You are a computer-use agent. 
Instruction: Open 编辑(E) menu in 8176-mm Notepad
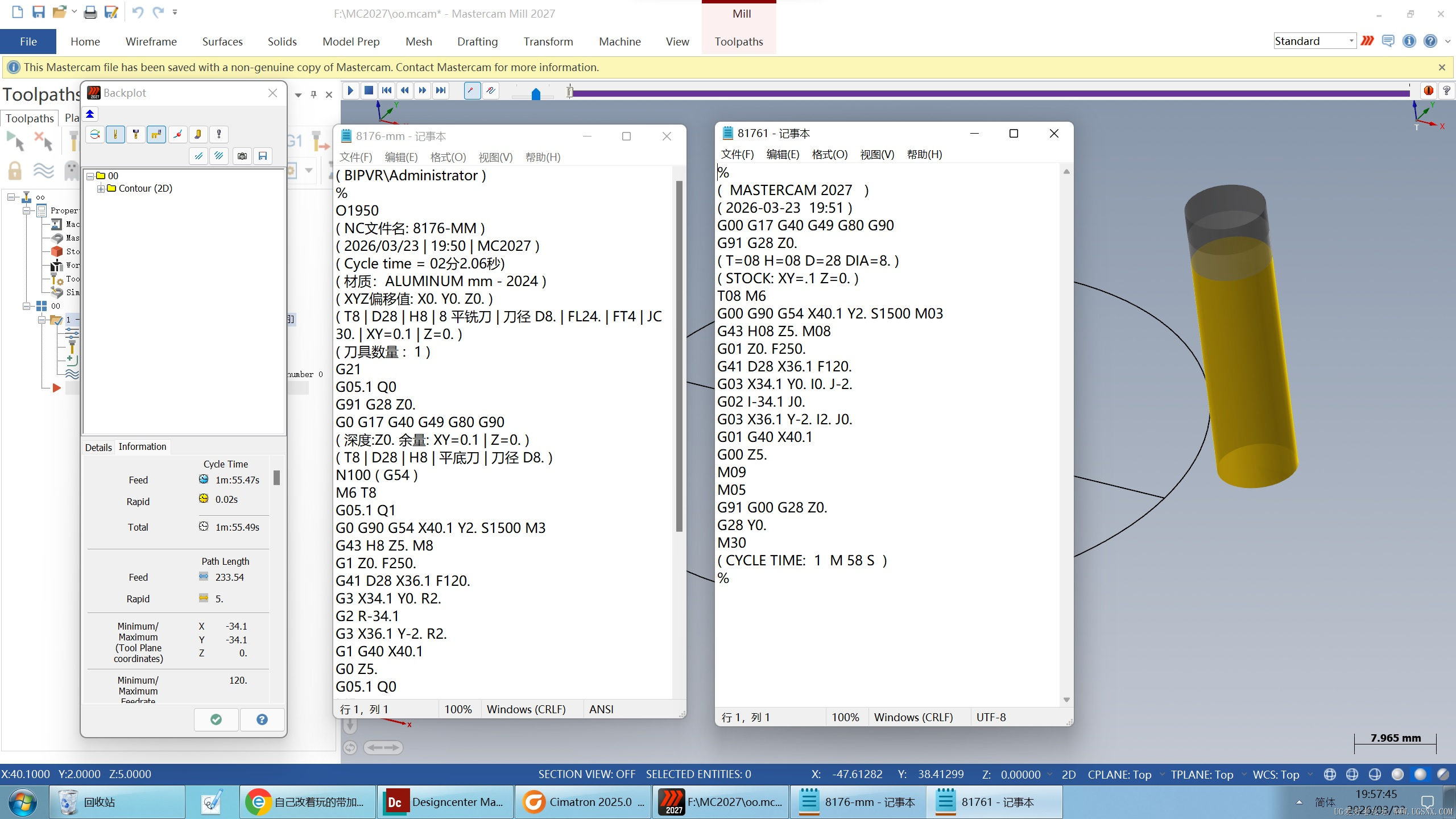(x=401, y=157)
